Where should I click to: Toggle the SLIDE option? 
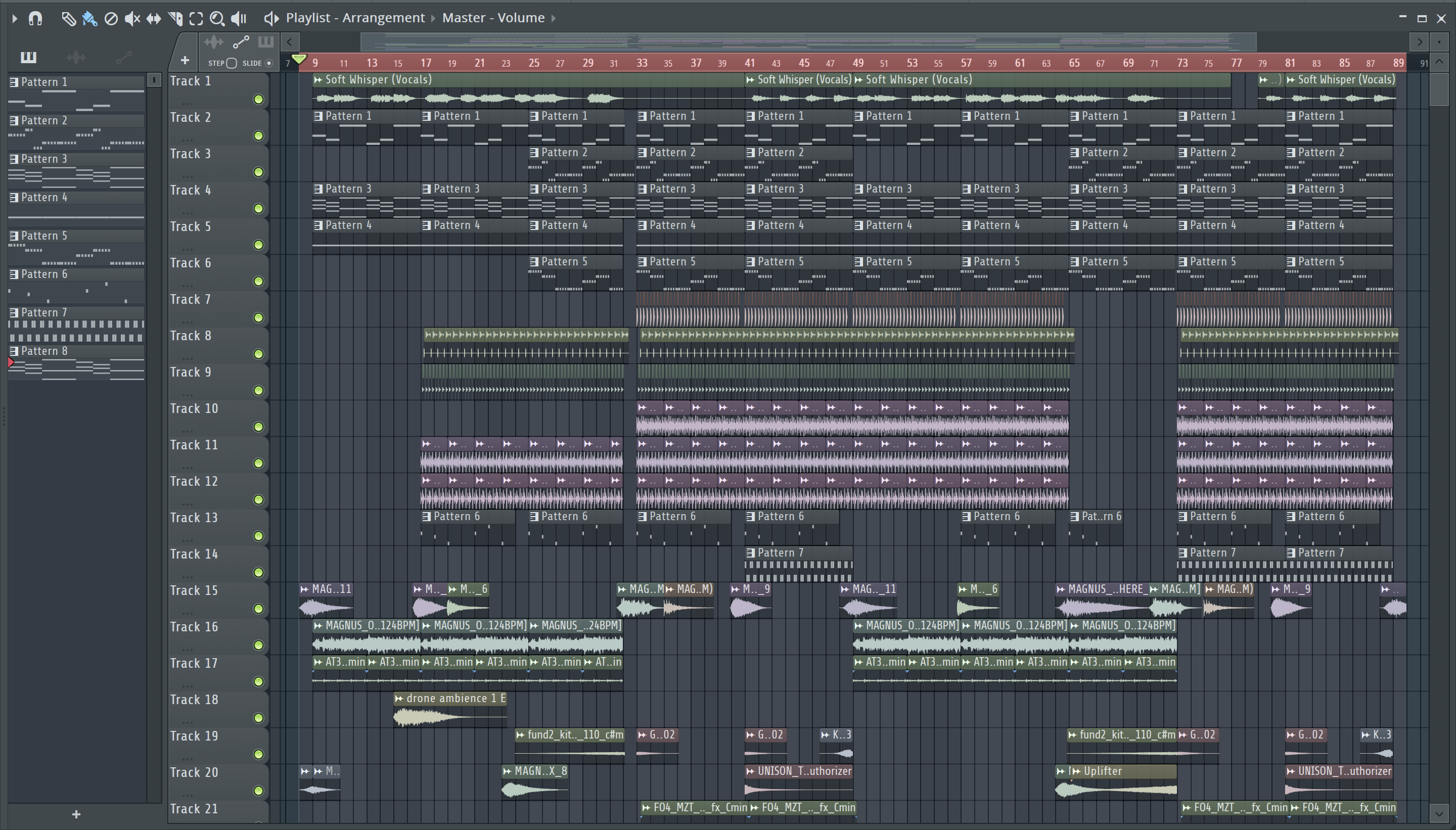click(x=269, y=63)
